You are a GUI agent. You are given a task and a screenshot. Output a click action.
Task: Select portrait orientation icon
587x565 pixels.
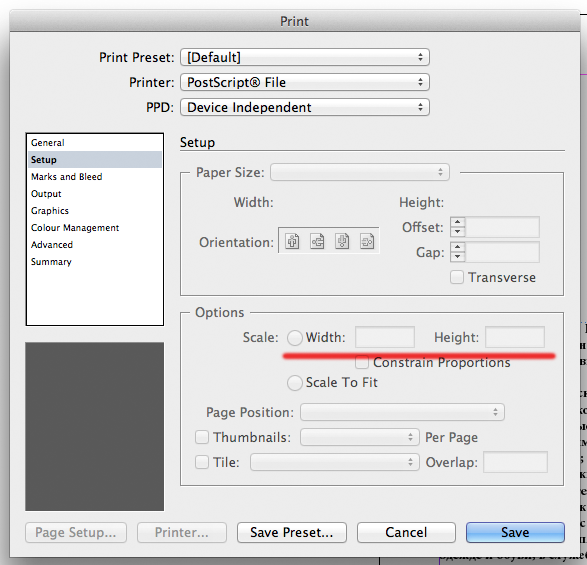click(292, 241)
